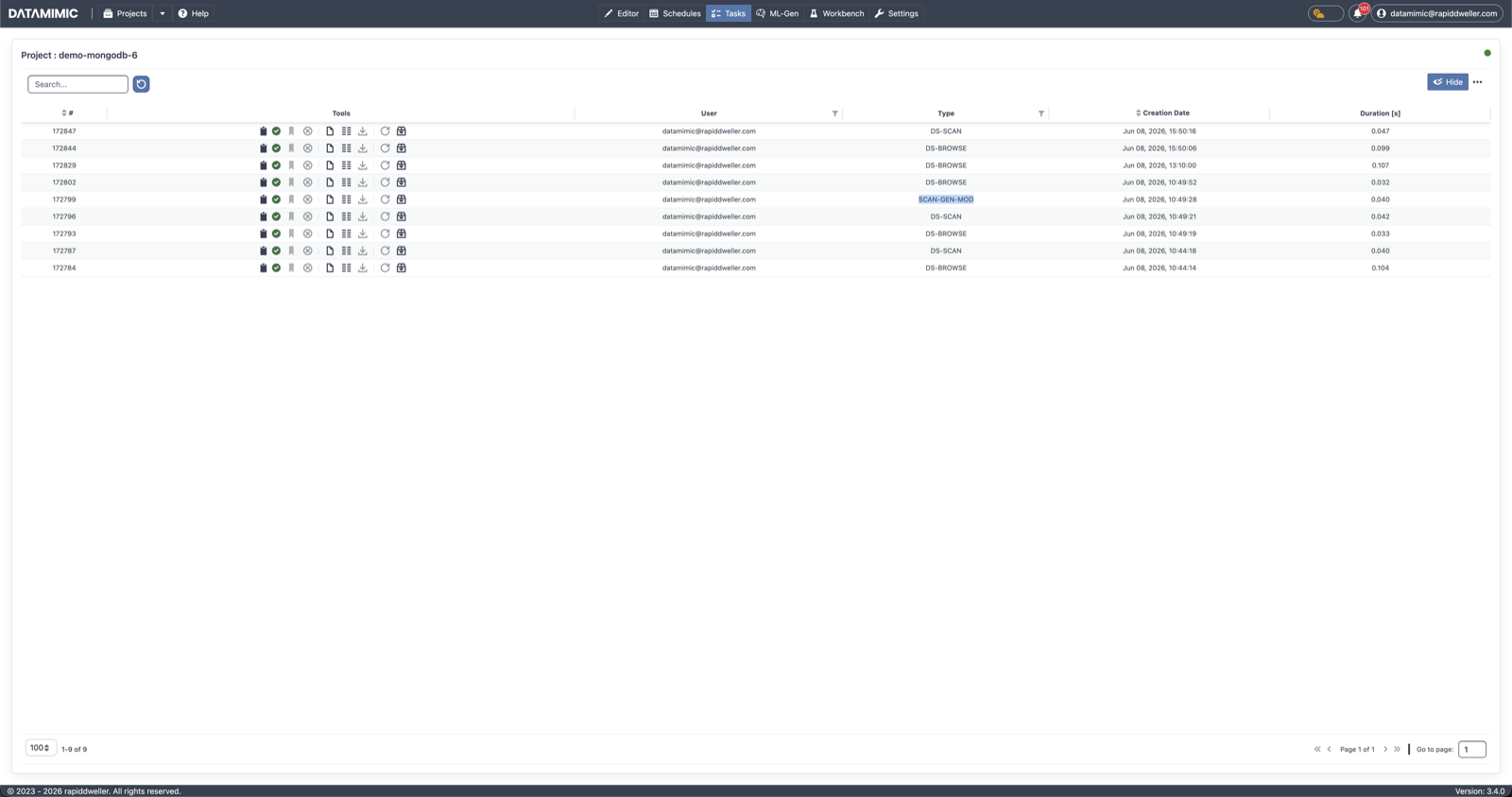Open the file document icon for task 172799
The width and height of the screenshot is (1512, 797).
tap(330, 199)
